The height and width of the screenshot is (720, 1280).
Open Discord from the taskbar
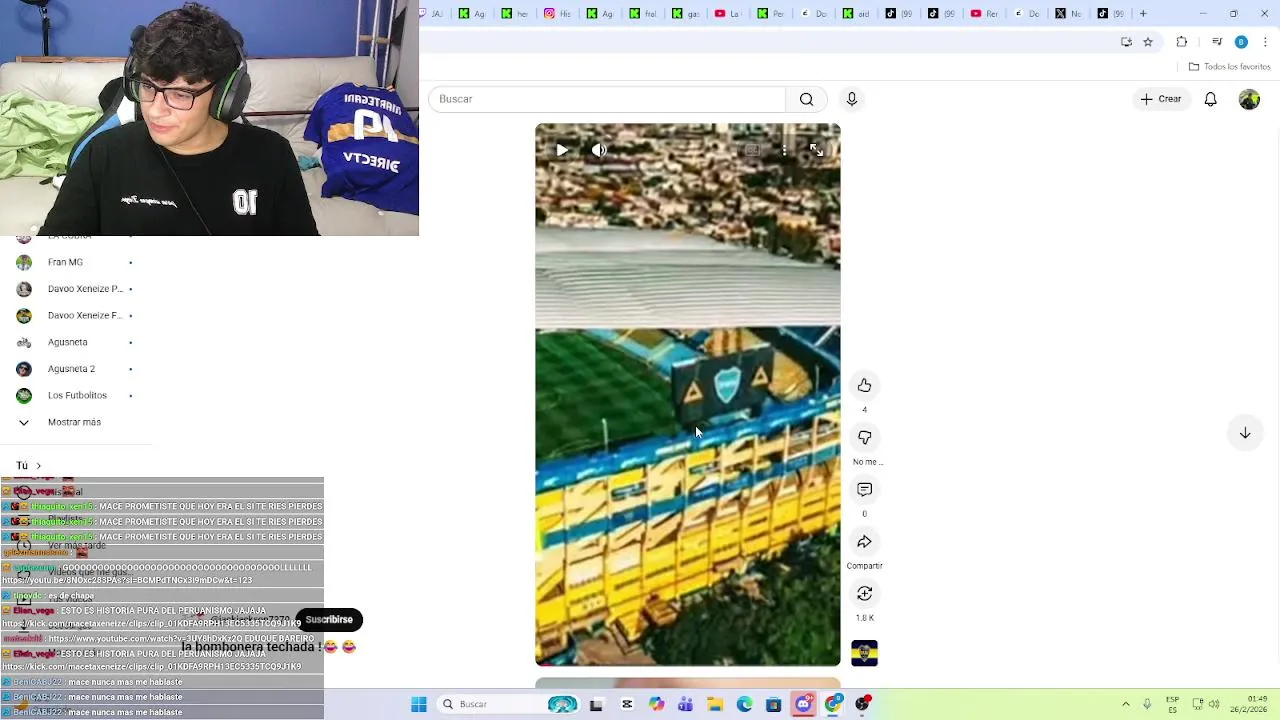click(x=804, y=704)
